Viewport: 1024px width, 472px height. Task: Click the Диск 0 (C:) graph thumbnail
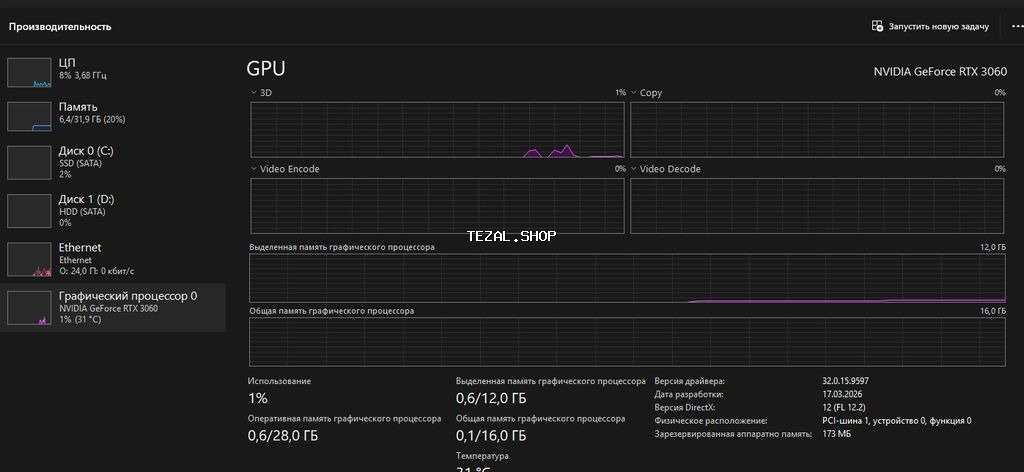pos(29,162)
